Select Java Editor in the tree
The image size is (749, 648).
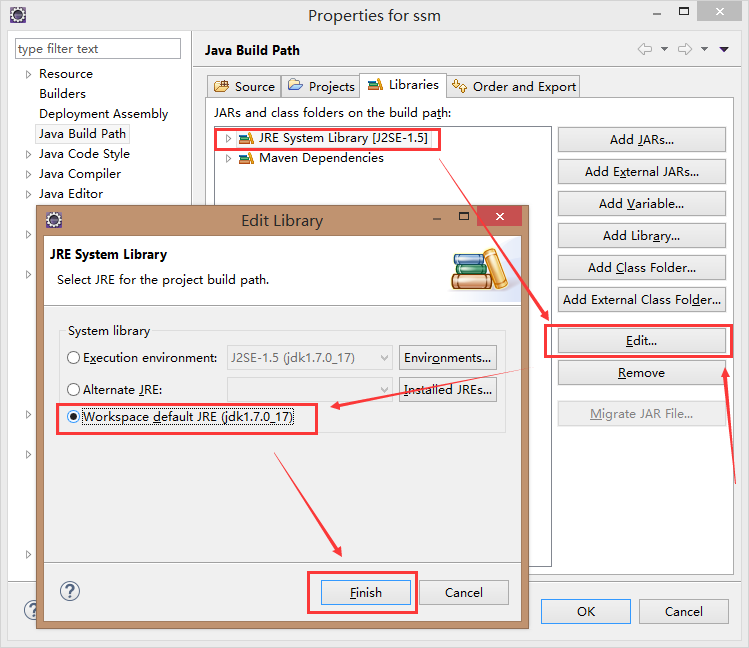coord(71,194)
